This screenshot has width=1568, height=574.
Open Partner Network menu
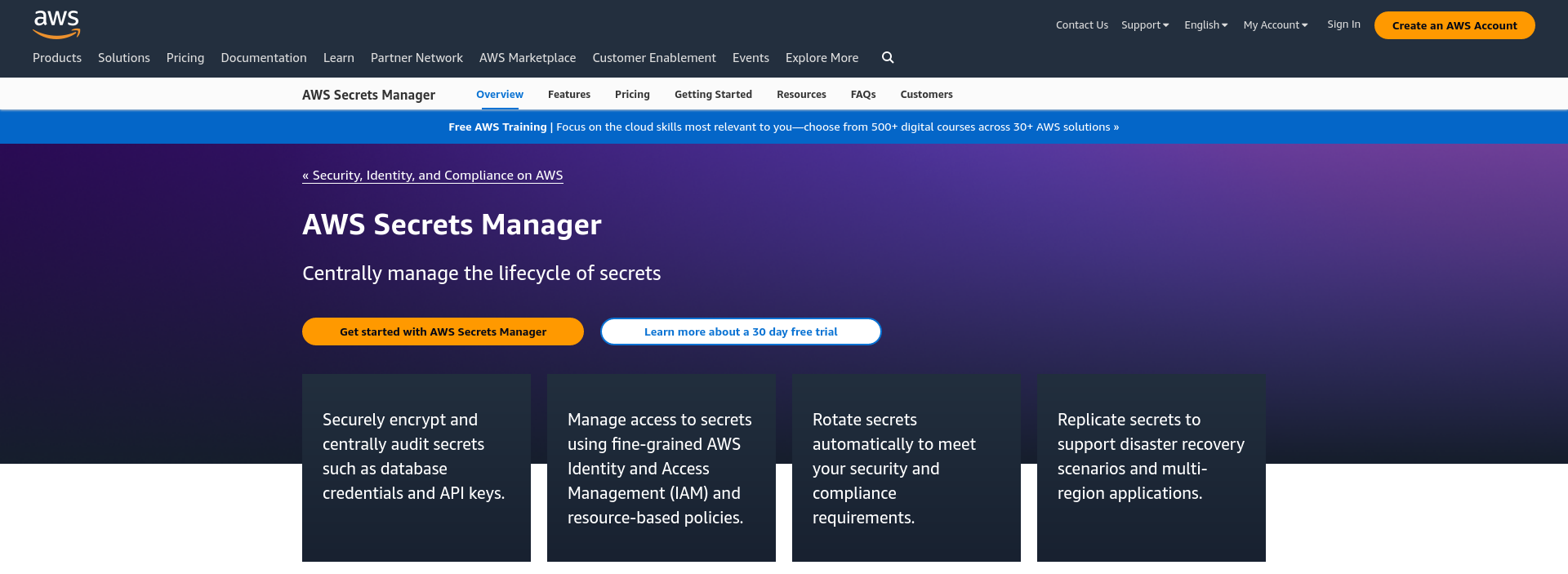(416, 58)
